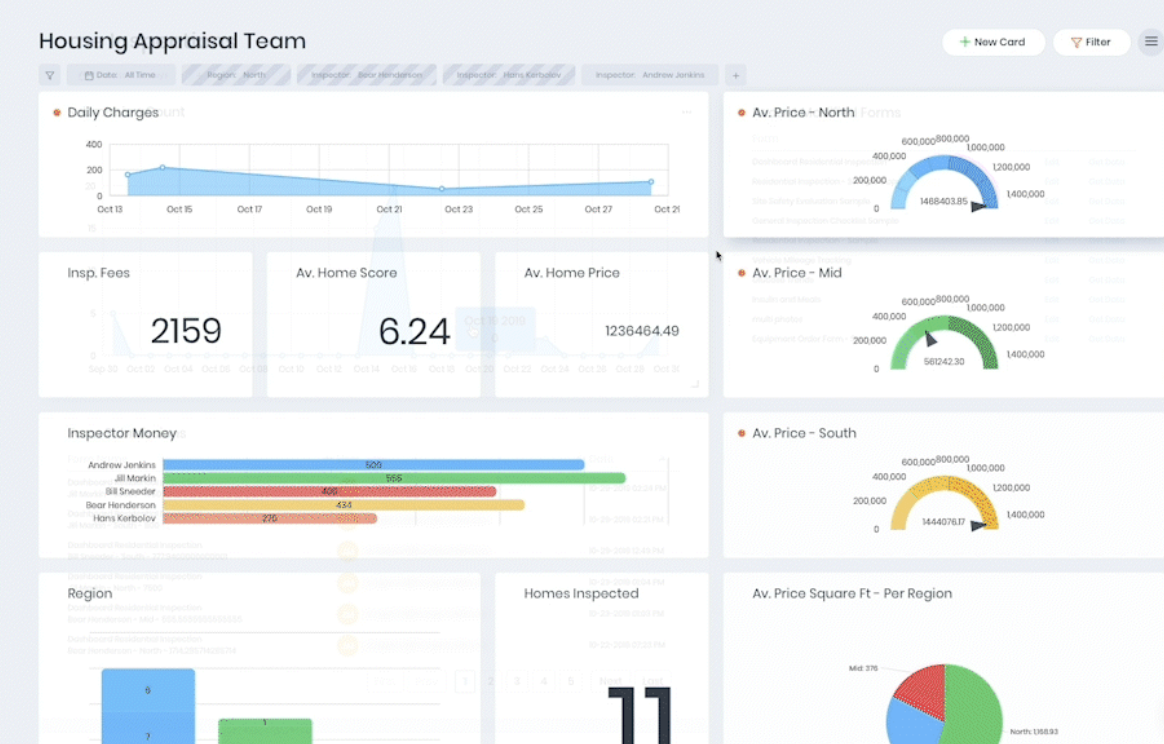The image size is (1164, 744).
Task: Click the New Card button
Action: 993,42
